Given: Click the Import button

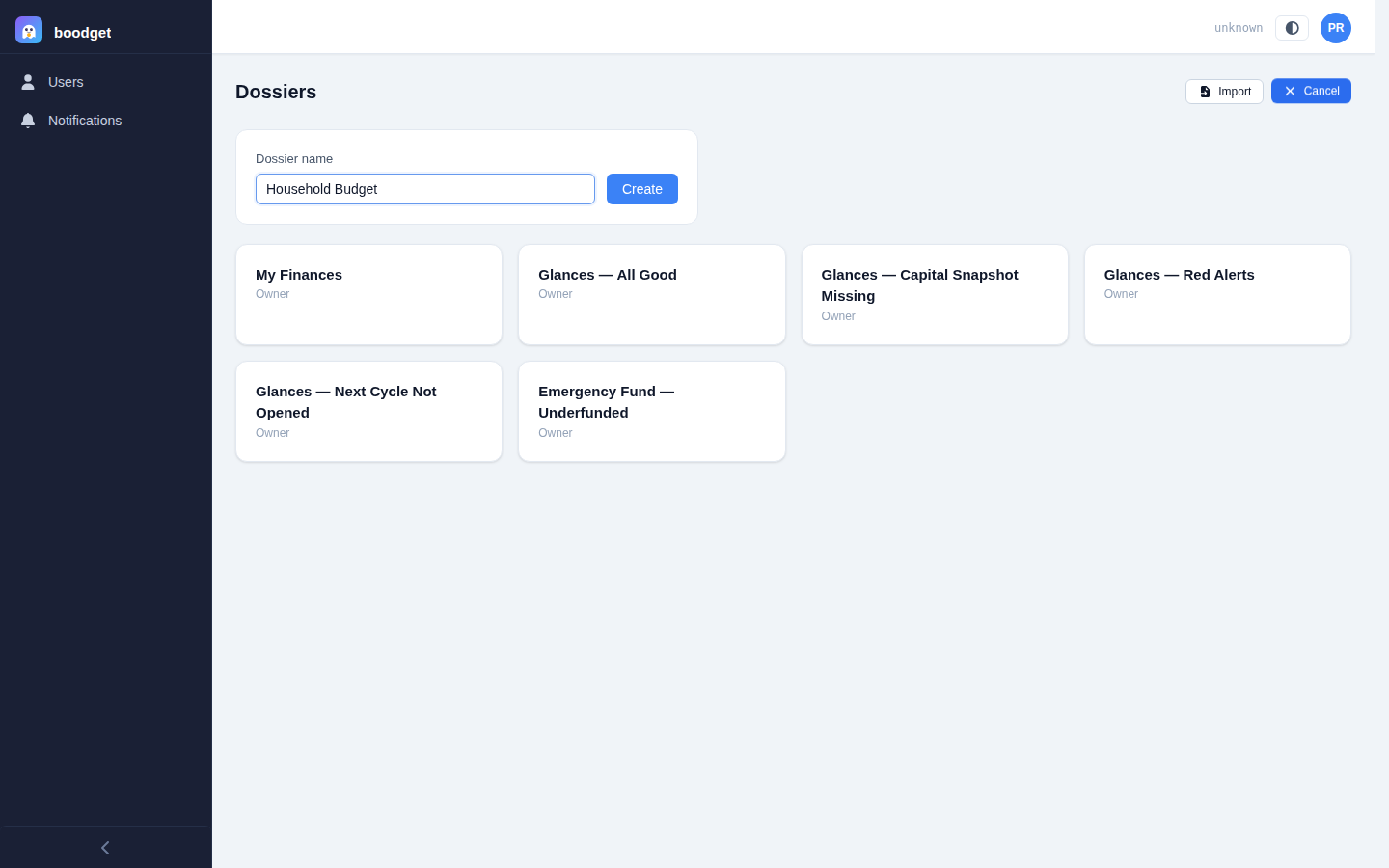Looking at the screenshot, I should (x=1224, y=92).
